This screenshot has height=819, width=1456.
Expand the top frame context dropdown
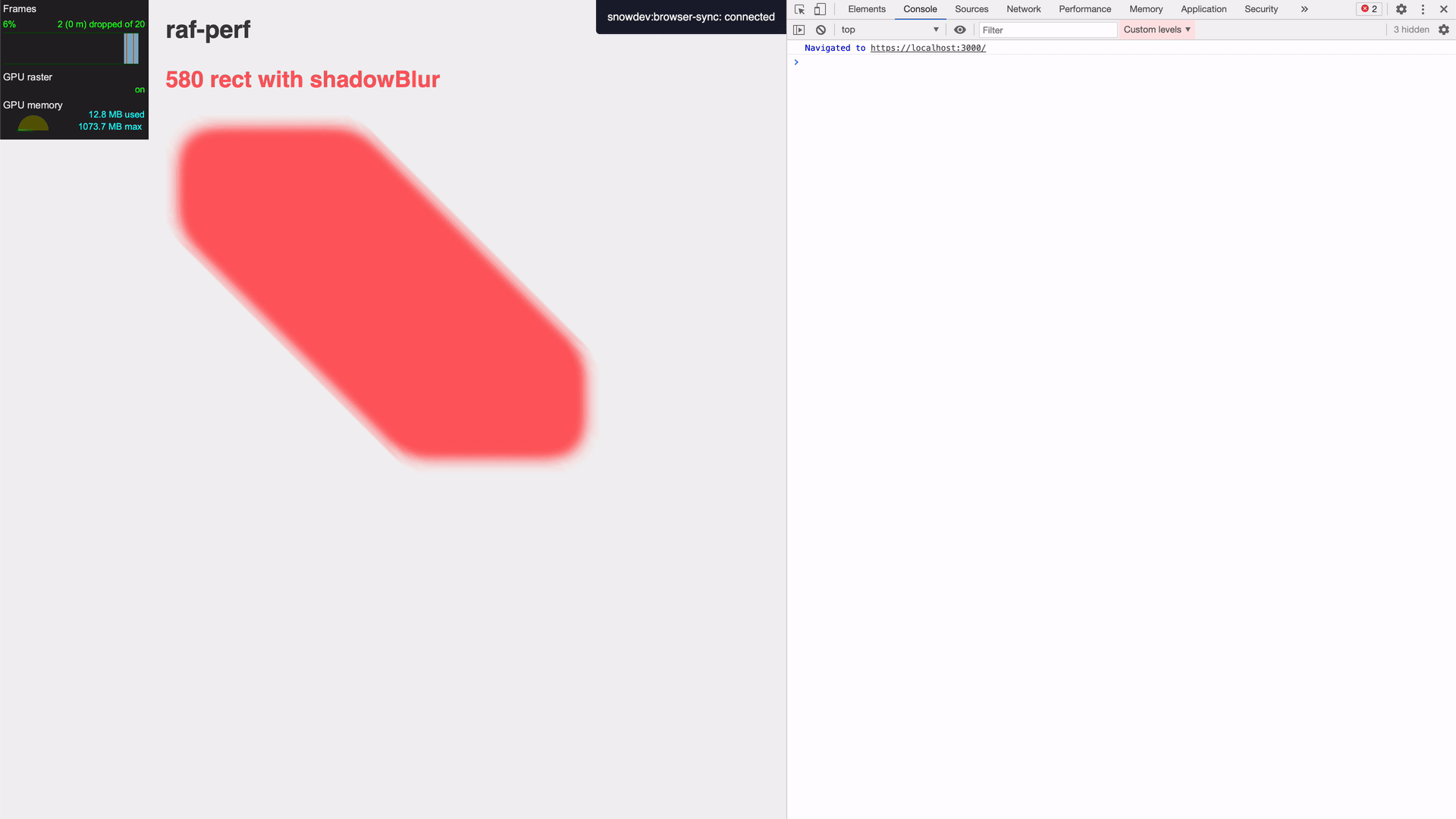[x=889, y=29]
